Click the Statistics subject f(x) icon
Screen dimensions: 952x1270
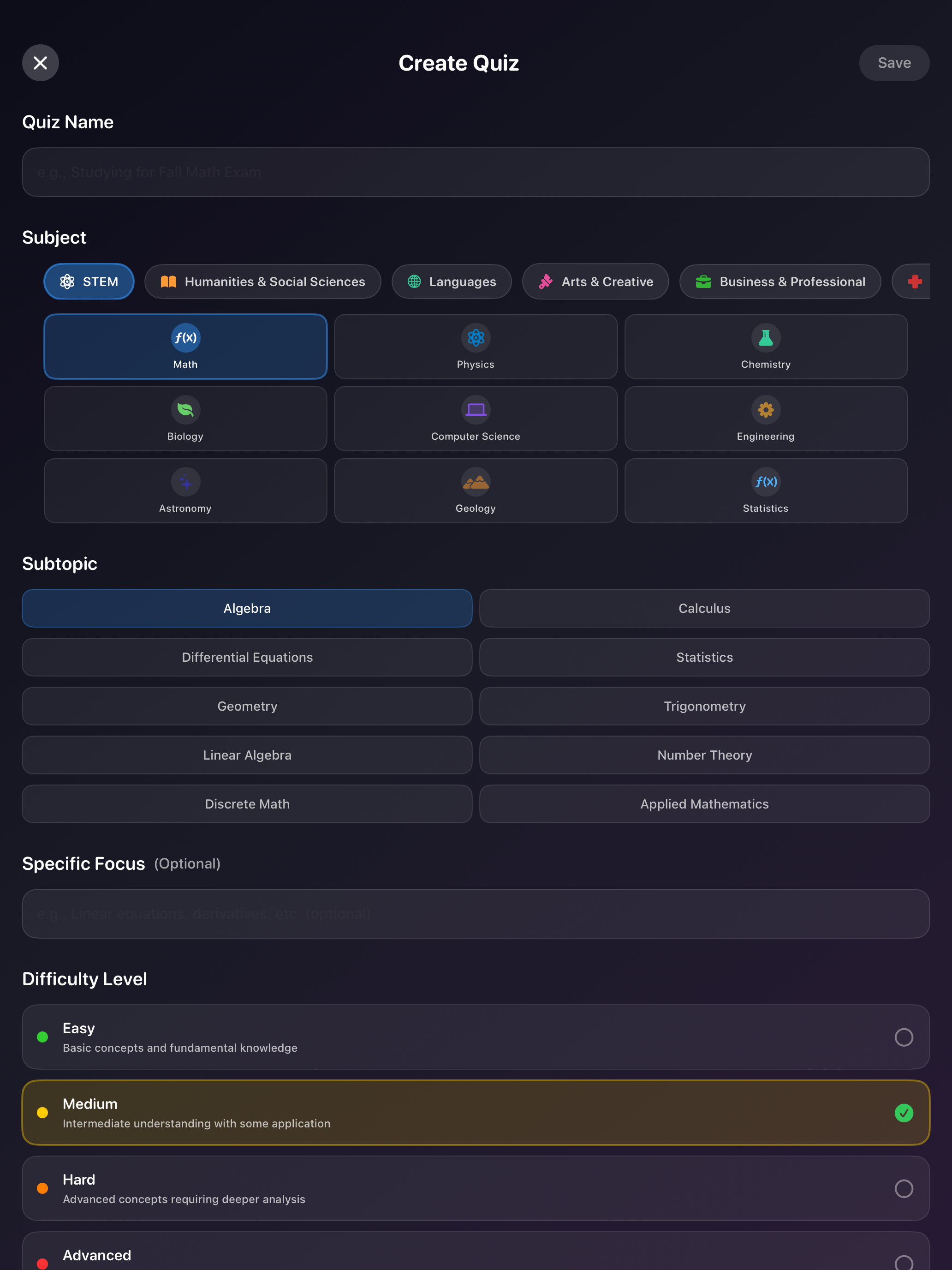(x=766, y=482)
